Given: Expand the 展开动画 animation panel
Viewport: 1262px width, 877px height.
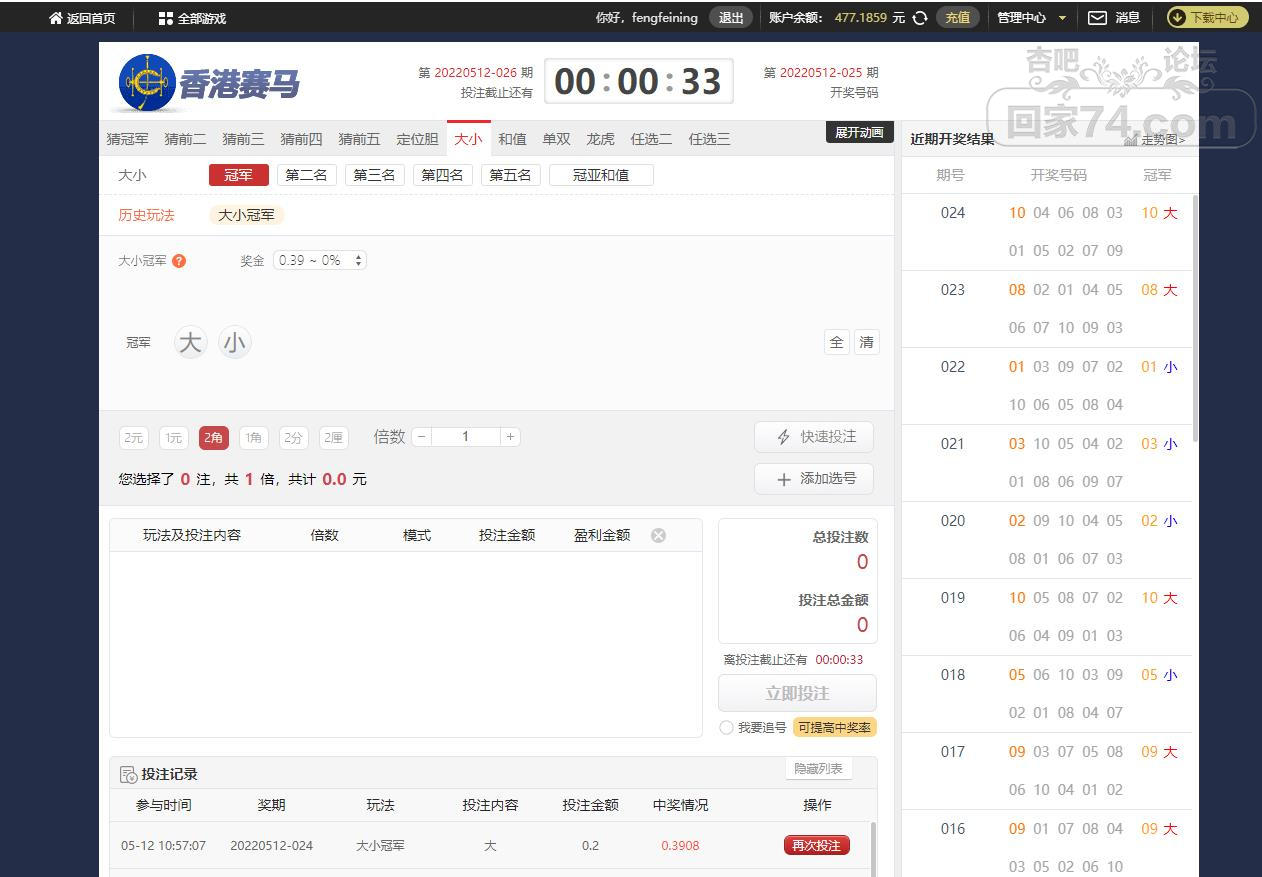Looking at the screenshot, I should click(x=859, y=133).
